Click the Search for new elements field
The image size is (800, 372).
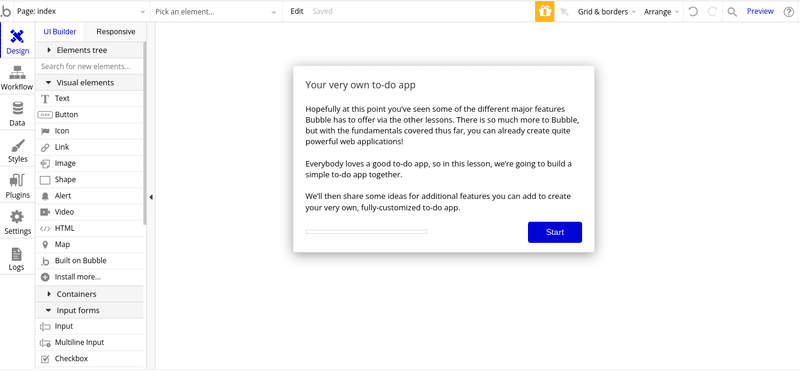tap(89, 66)
